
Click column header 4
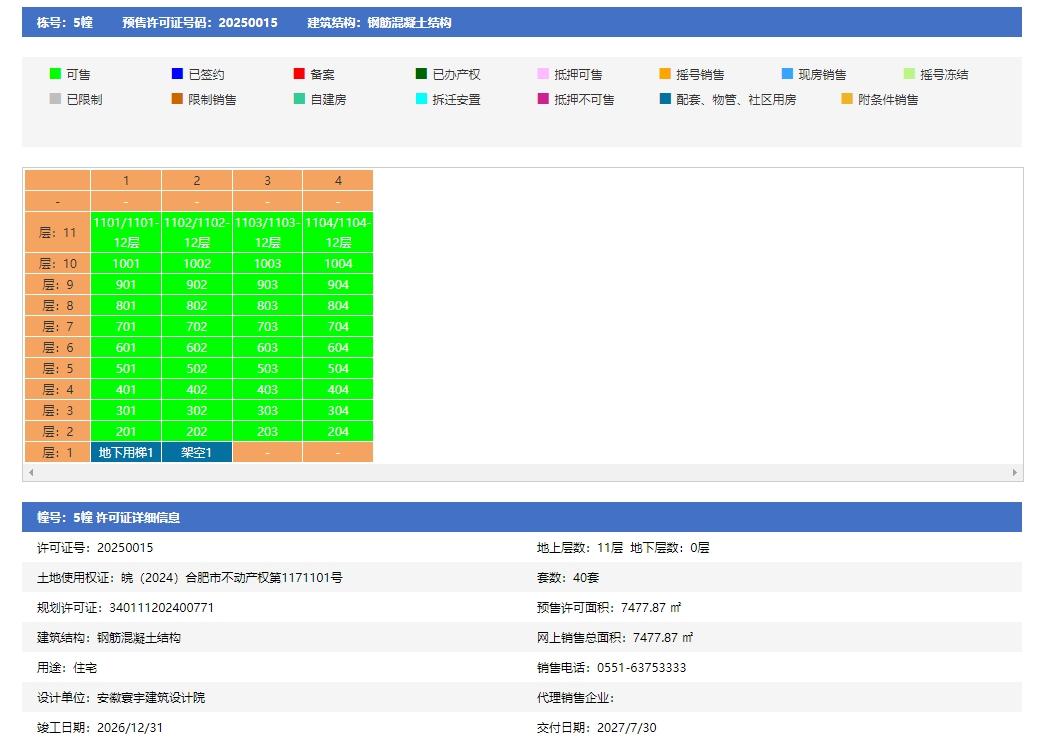point(338,181)
